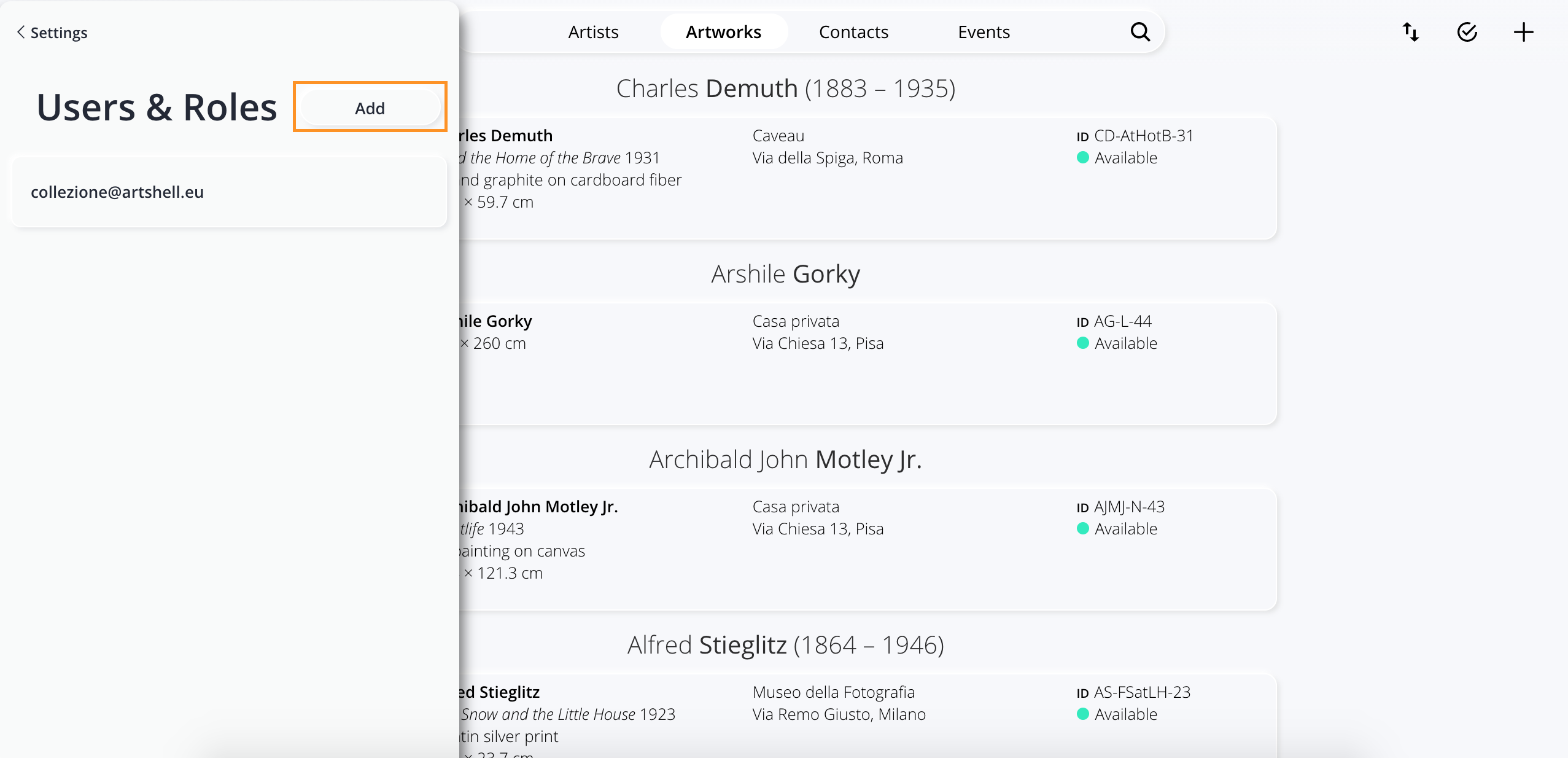This screenshot has height=758, width=1568.
Task: Select the Artworks tab
Action: pos(724,32)
